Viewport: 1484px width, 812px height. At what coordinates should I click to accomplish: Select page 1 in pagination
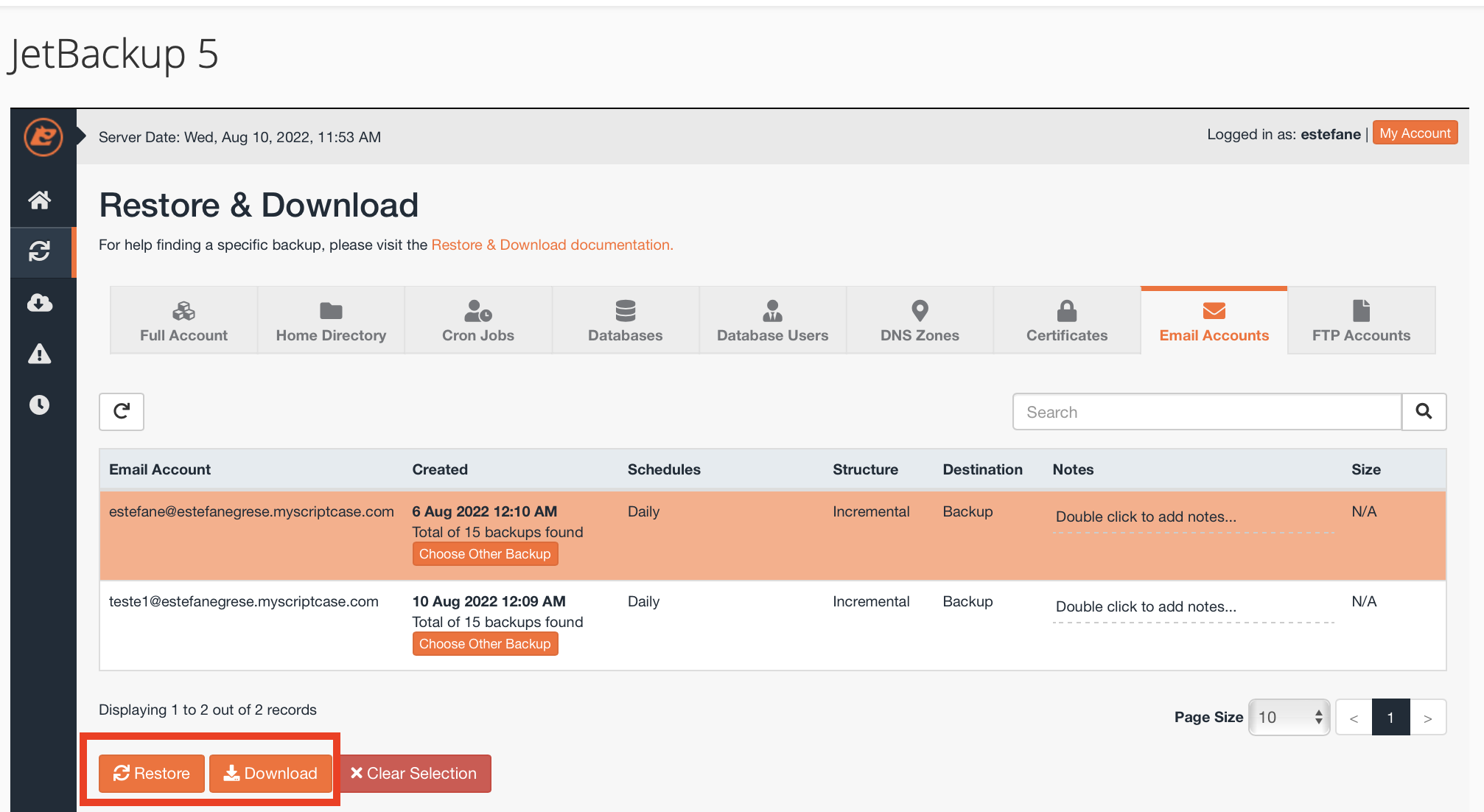tap(1390, 718)
